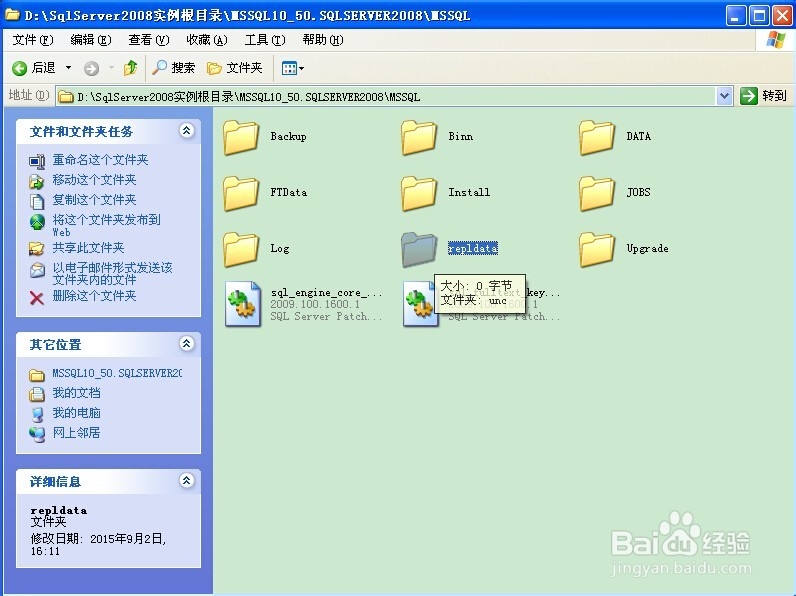Open 网上邻居 location
The image size is (796, 596).
tap(76, 433)
